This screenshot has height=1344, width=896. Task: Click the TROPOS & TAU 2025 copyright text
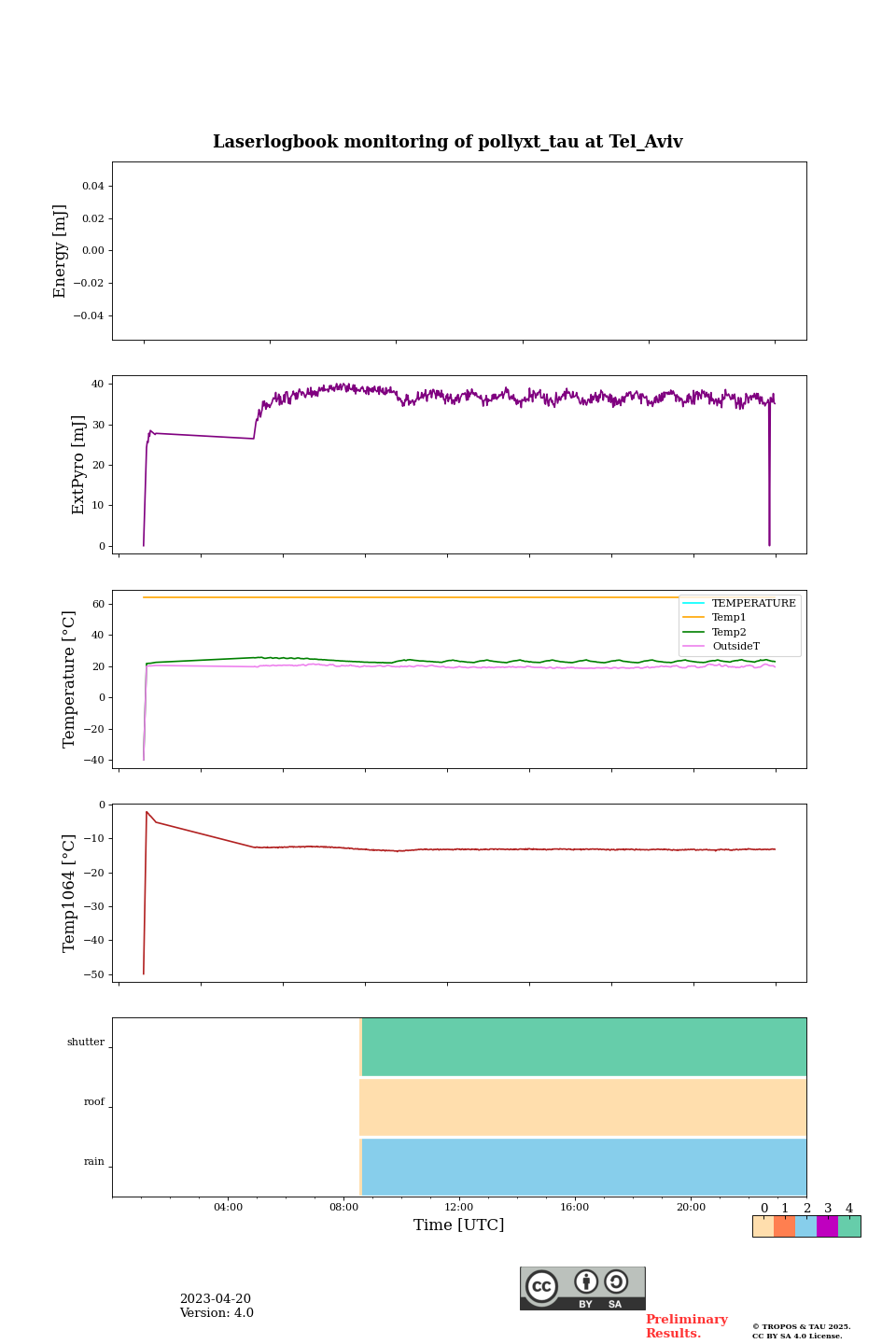tap(802, 1326)
